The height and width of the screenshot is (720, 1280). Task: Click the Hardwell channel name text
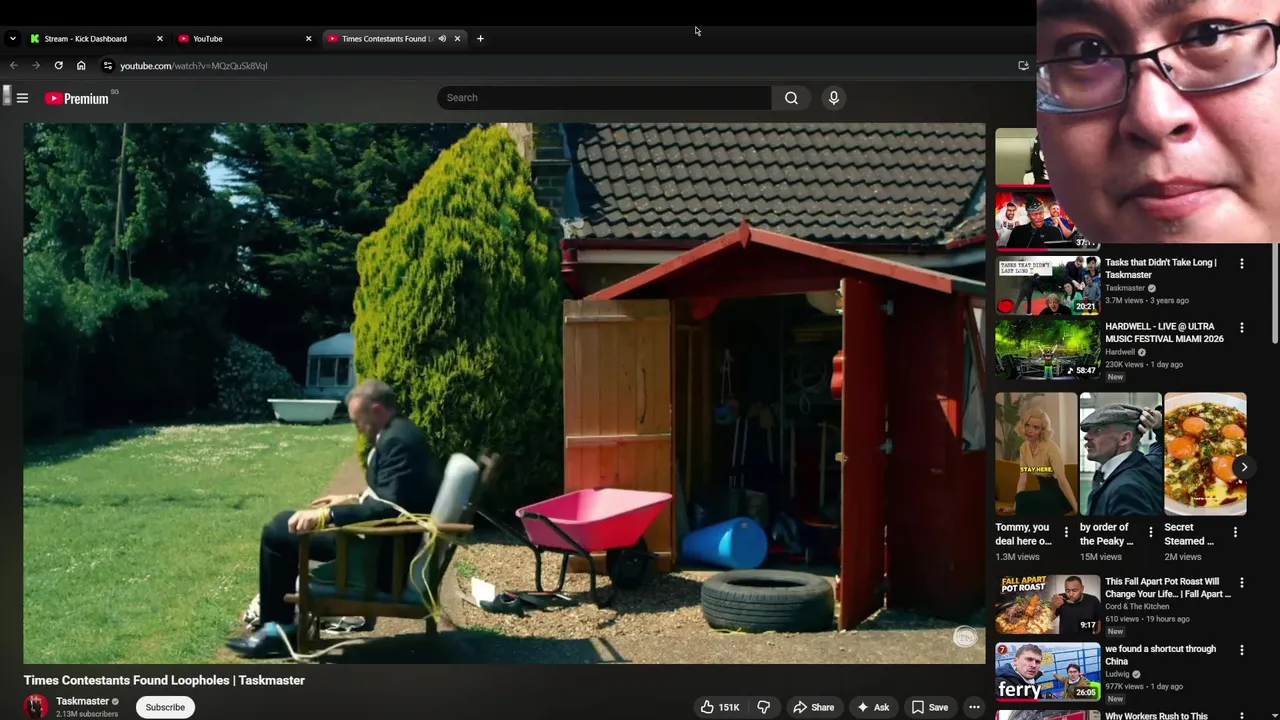tap(1120, 352)
